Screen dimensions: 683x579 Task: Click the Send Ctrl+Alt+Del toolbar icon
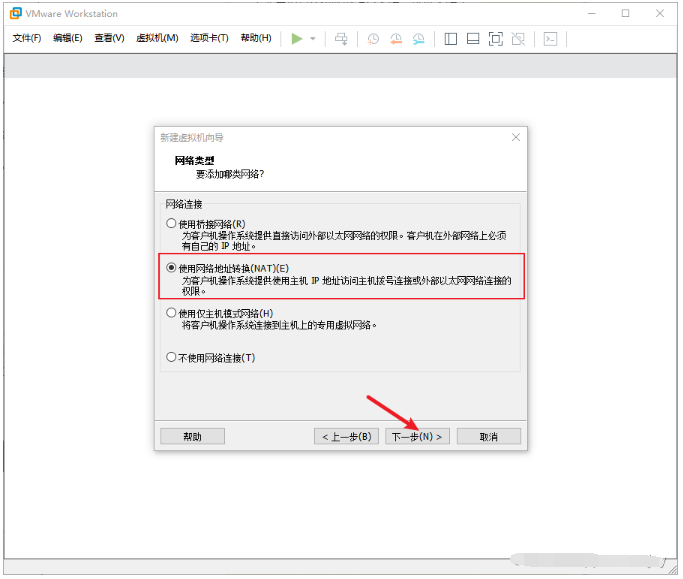[x=341, y=39]
